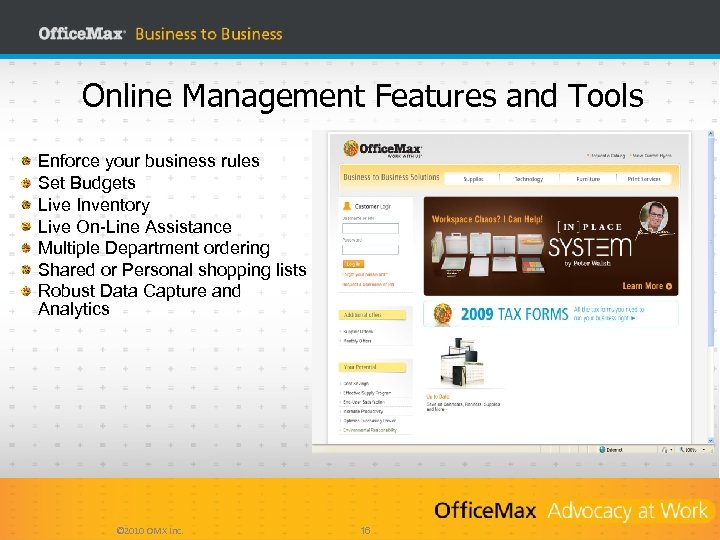This screenshot has height=540, width=720.
Task: Click the slide title Online Management Features and Tools
Action: [363, 96]
